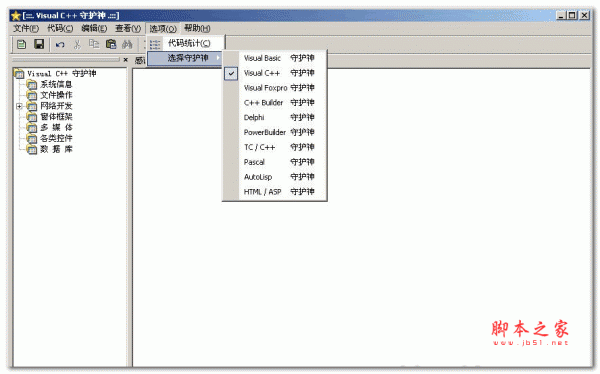Close the Visual C++ 守护神 window
Viewport: 600px width, 374px height.
[585, 16]
